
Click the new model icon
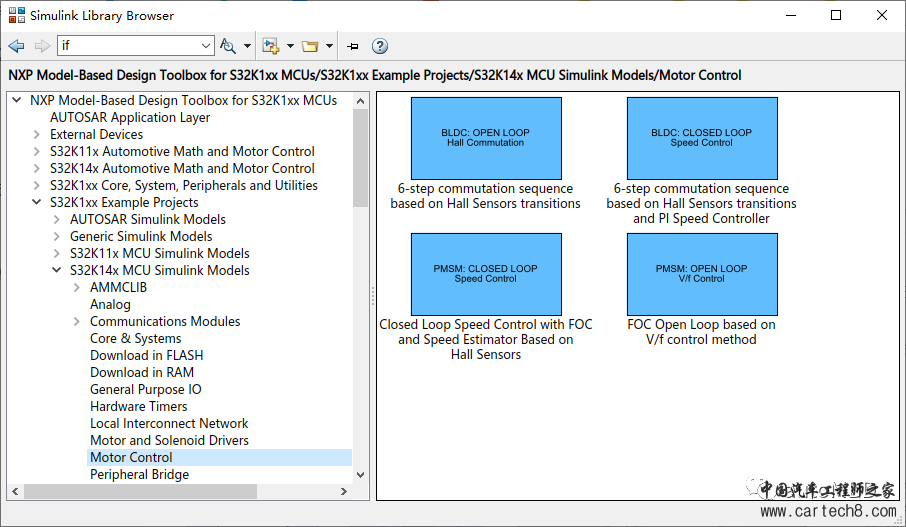point(270,46)
